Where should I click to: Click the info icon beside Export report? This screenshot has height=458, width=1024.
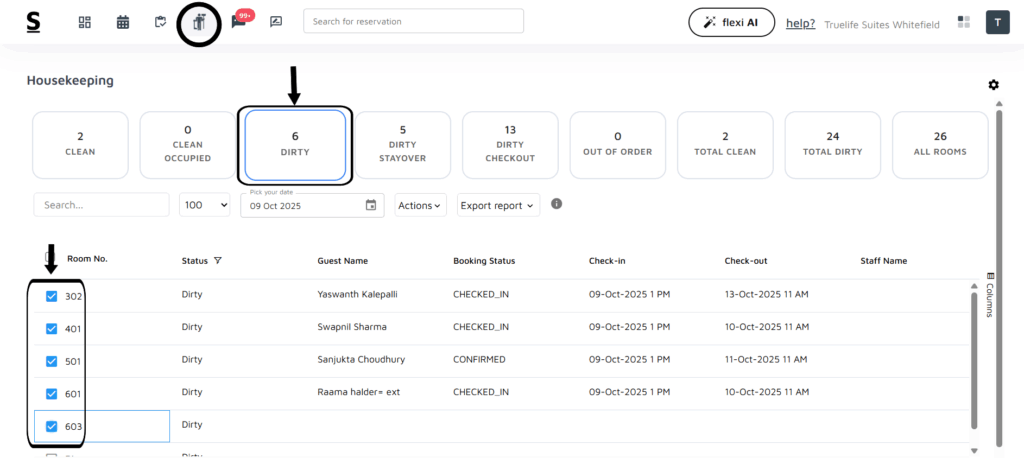click(557, 204)
